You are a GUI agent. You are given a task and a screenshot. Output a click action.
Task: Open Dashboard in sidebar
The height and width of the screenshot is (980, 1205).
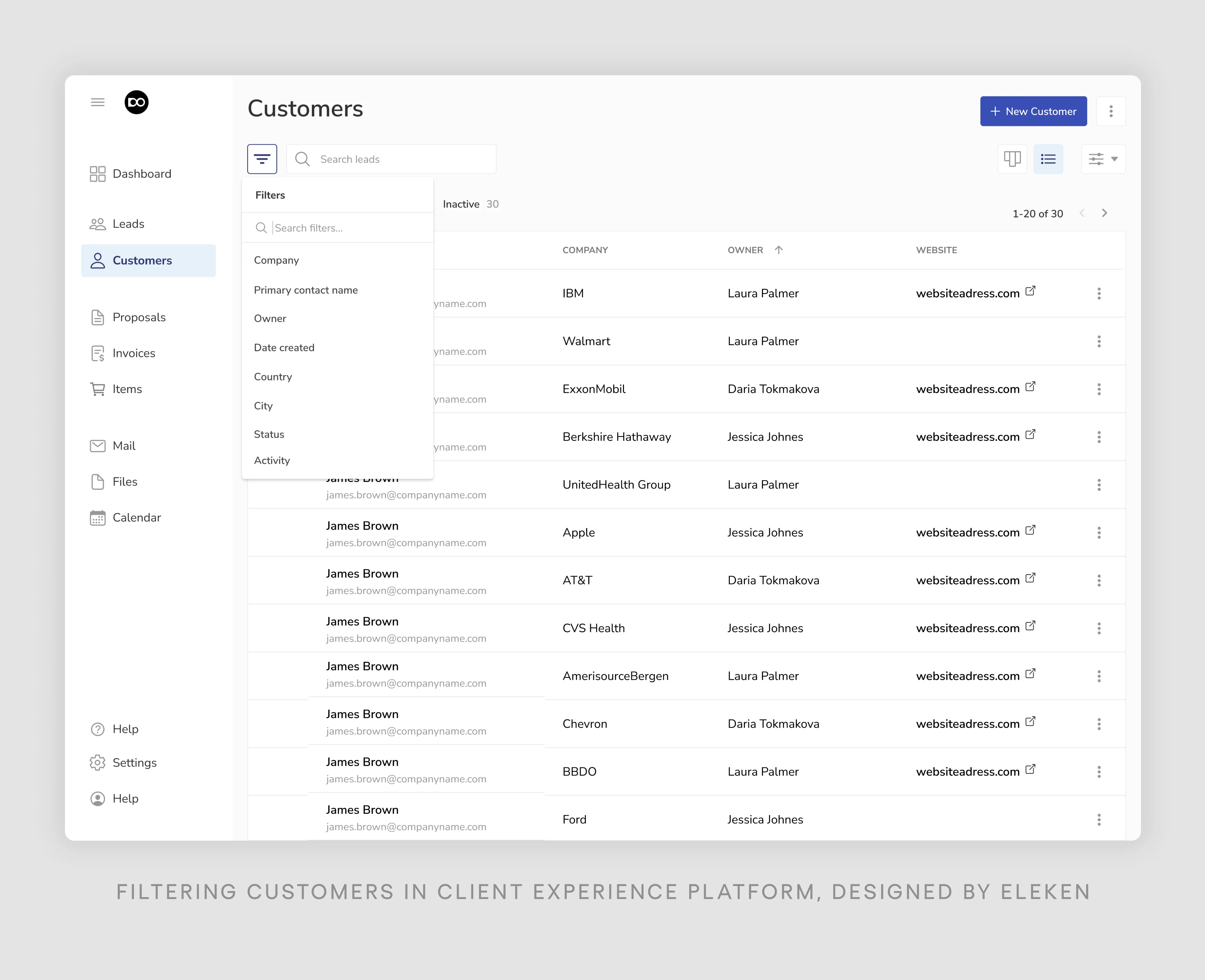pos(130,174)
